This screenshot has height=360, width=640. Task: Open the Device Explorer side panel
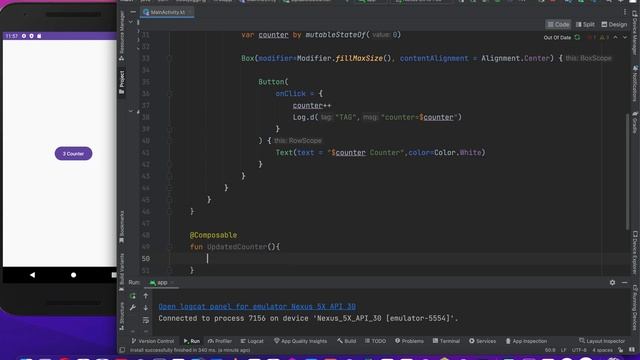[x=635, y=253]
